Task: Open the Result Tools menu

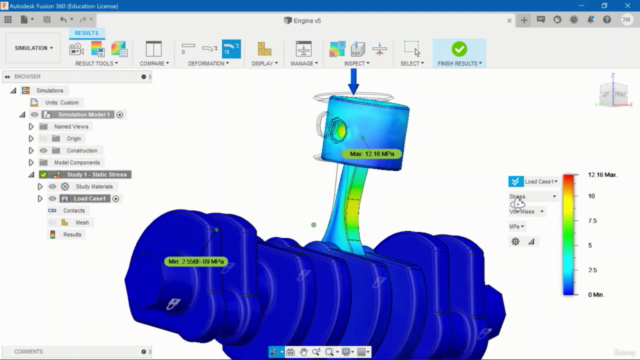Action: [x=97, y=64]
